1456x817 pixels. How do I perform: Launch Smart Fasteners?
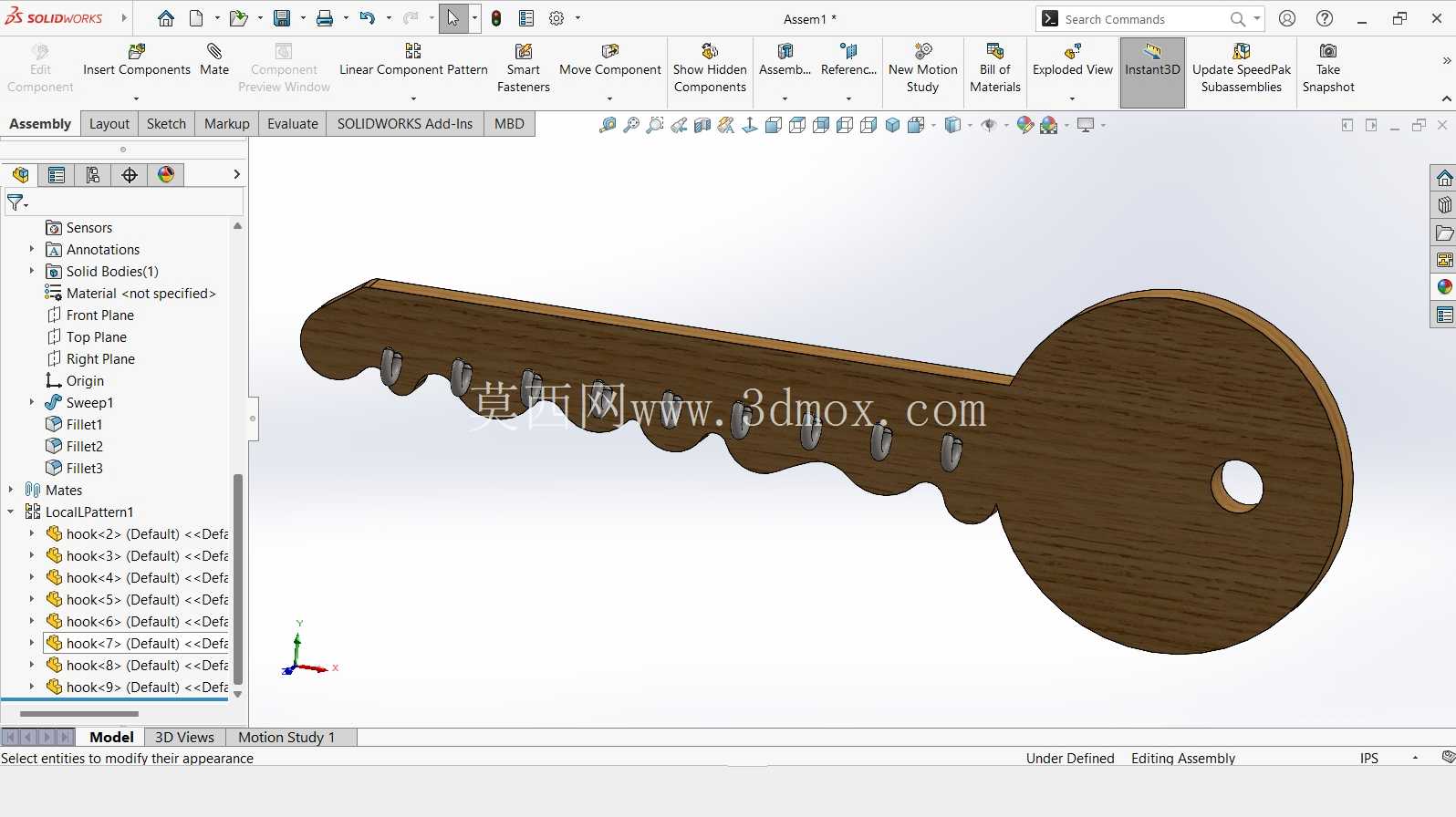[x=524, y=68]
